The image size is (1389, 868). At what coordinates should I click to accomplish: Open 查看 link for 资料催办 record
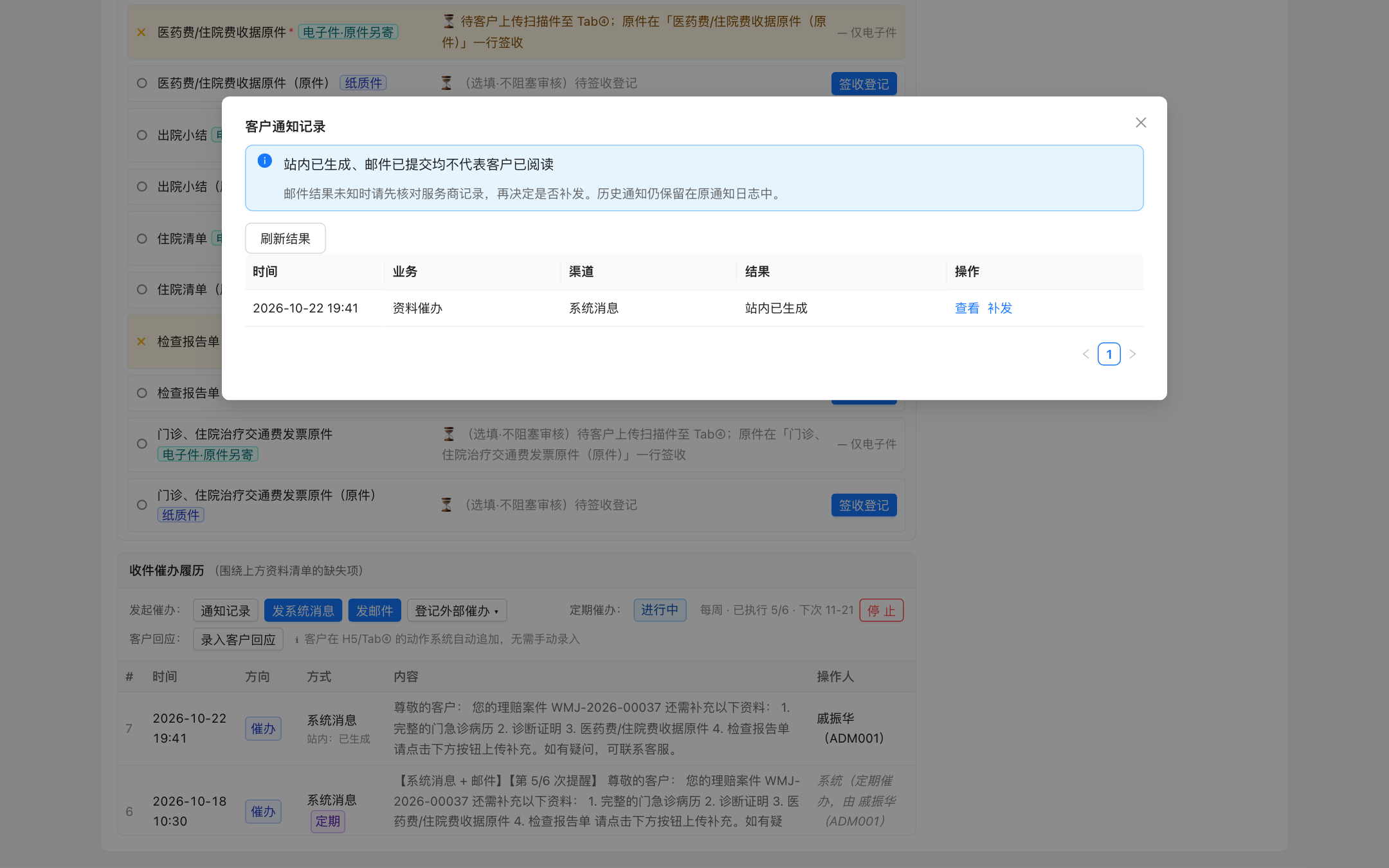coord(967,308)
